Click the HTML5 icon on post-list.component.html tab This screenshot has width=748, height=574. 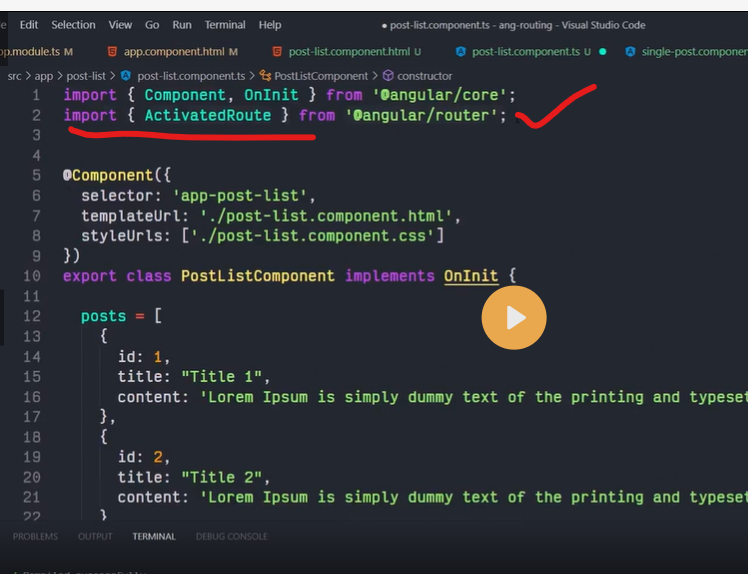277,51
